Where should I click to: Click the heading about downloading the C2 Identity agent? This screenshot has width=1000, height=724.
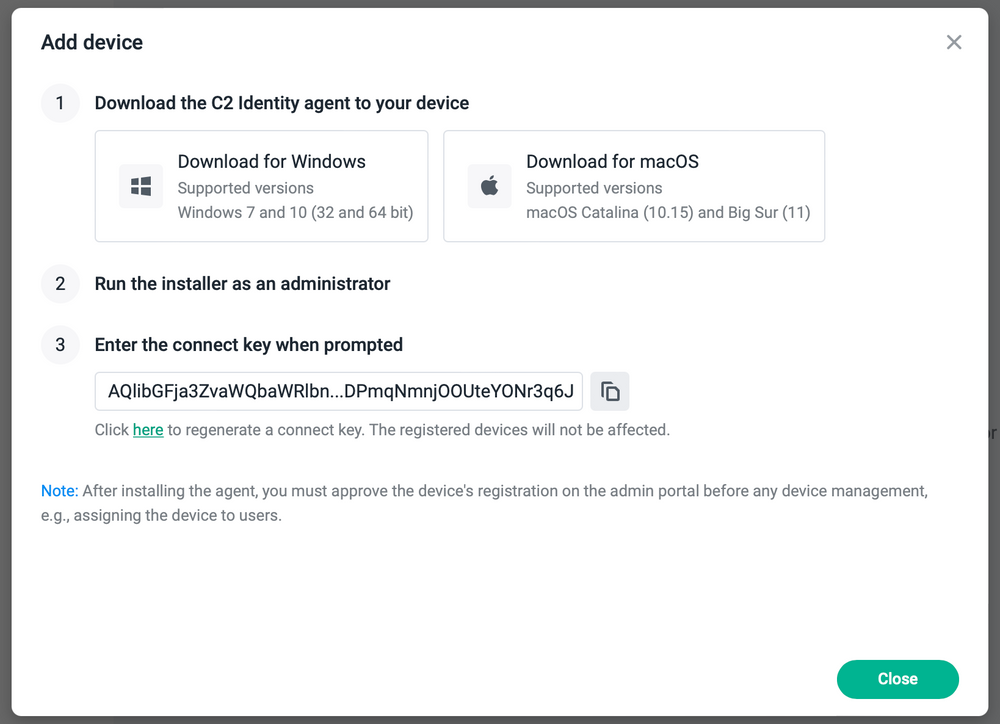click(282, 103)
